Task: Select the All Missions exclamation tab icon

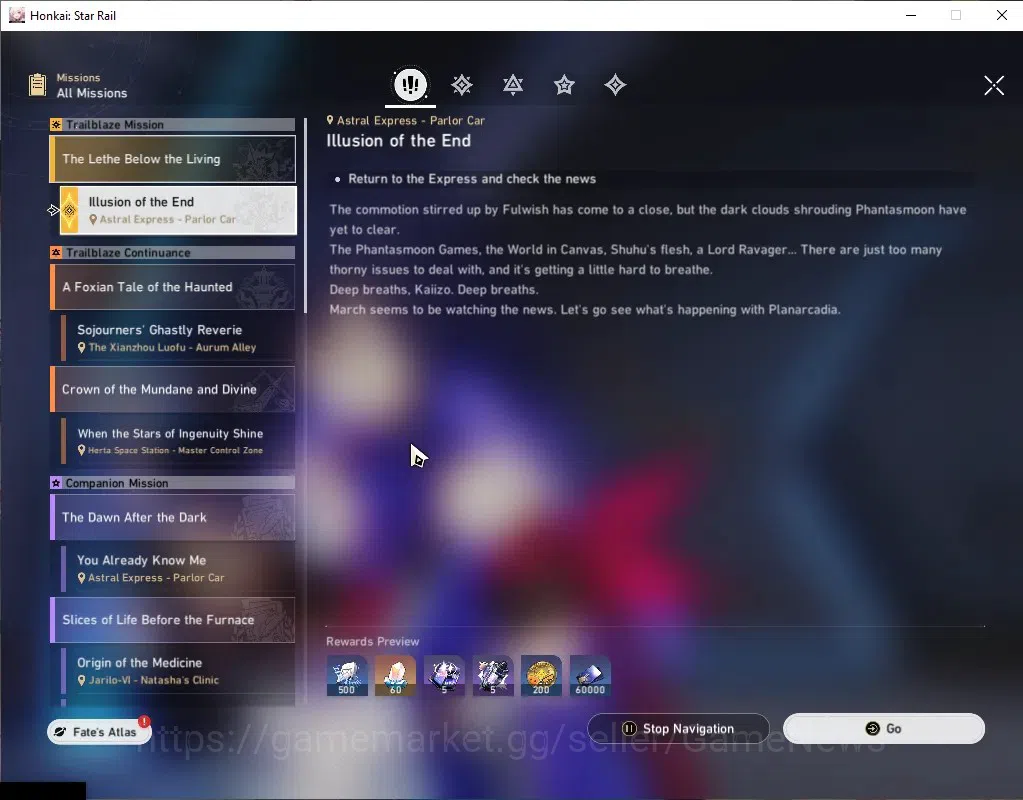Action: click(410, 84)
